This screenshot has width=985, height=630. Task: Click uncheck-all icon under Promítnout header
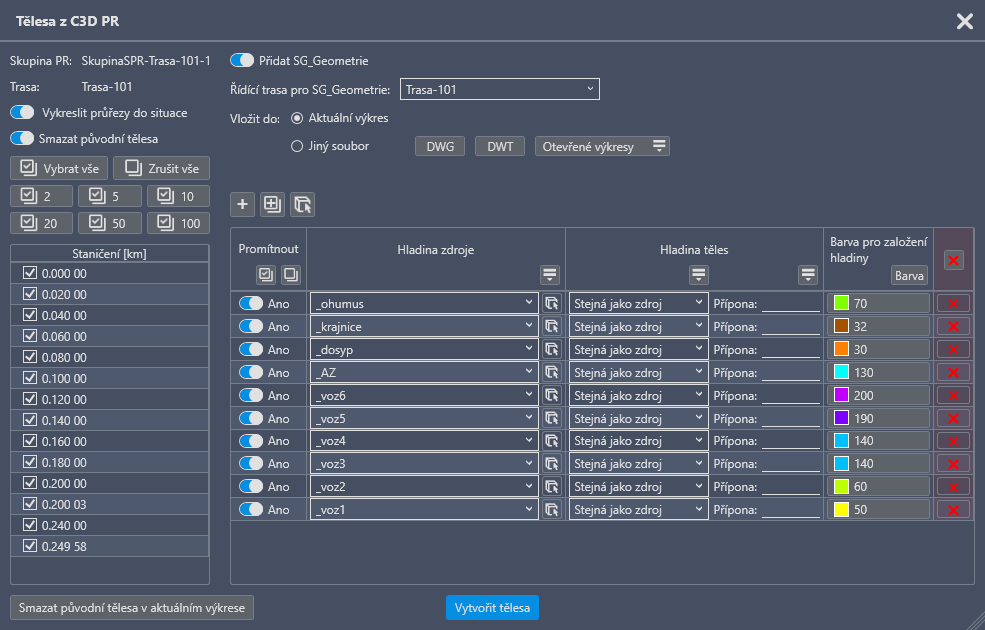point(289,275)
